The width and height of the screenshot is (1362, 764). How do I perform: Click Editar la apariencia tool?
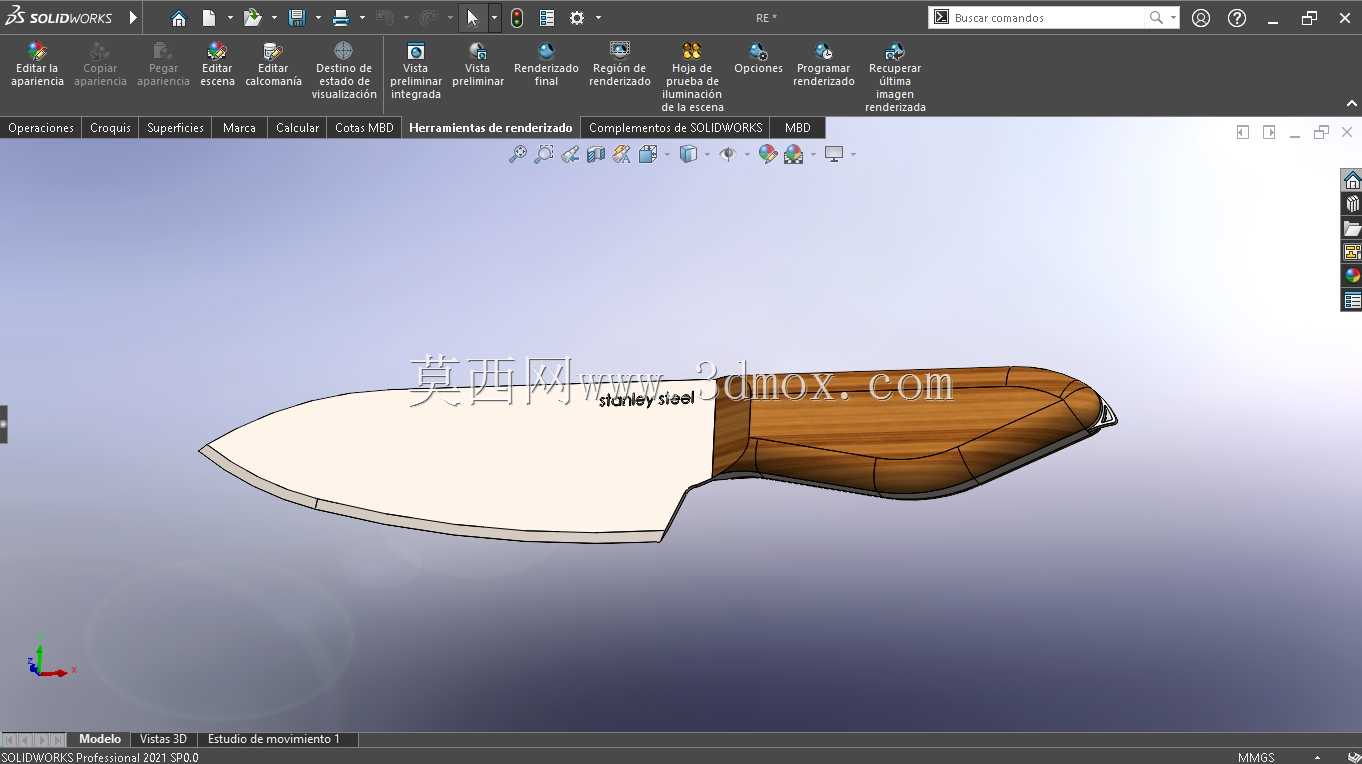click(37, 65)
